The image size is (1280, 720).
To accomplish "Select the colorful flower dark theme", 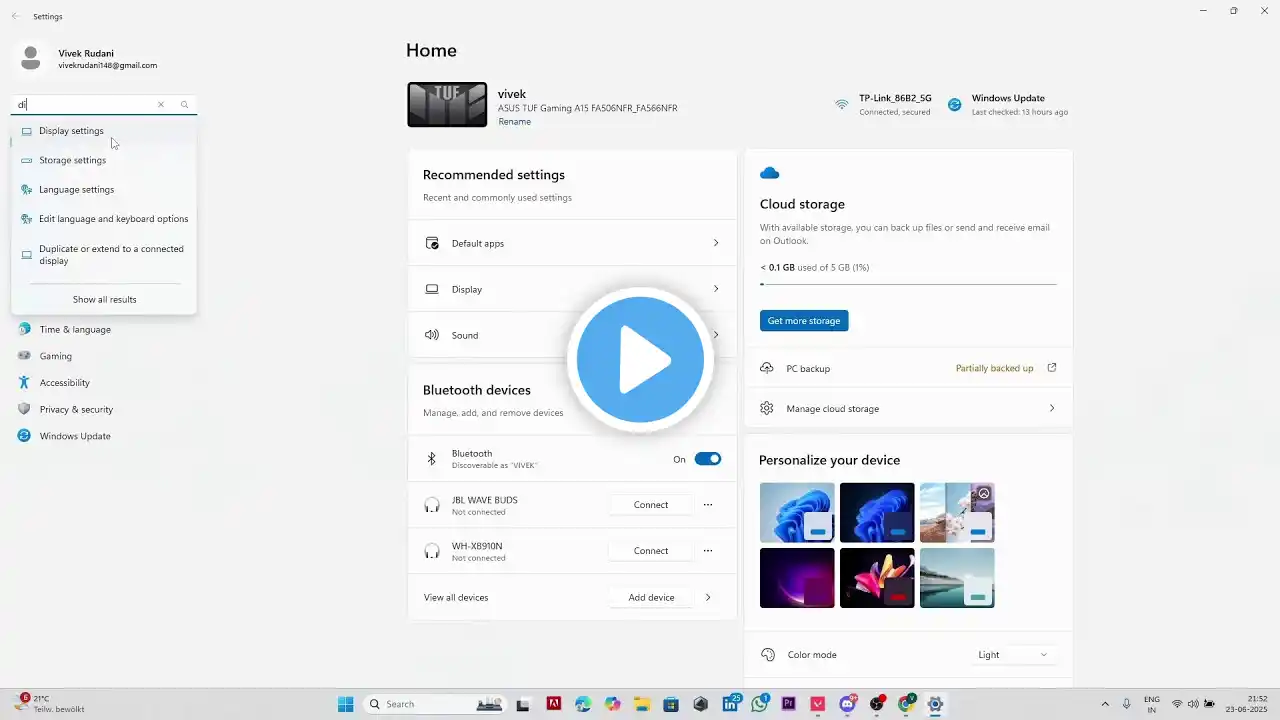I will click(x=877, y=578).
